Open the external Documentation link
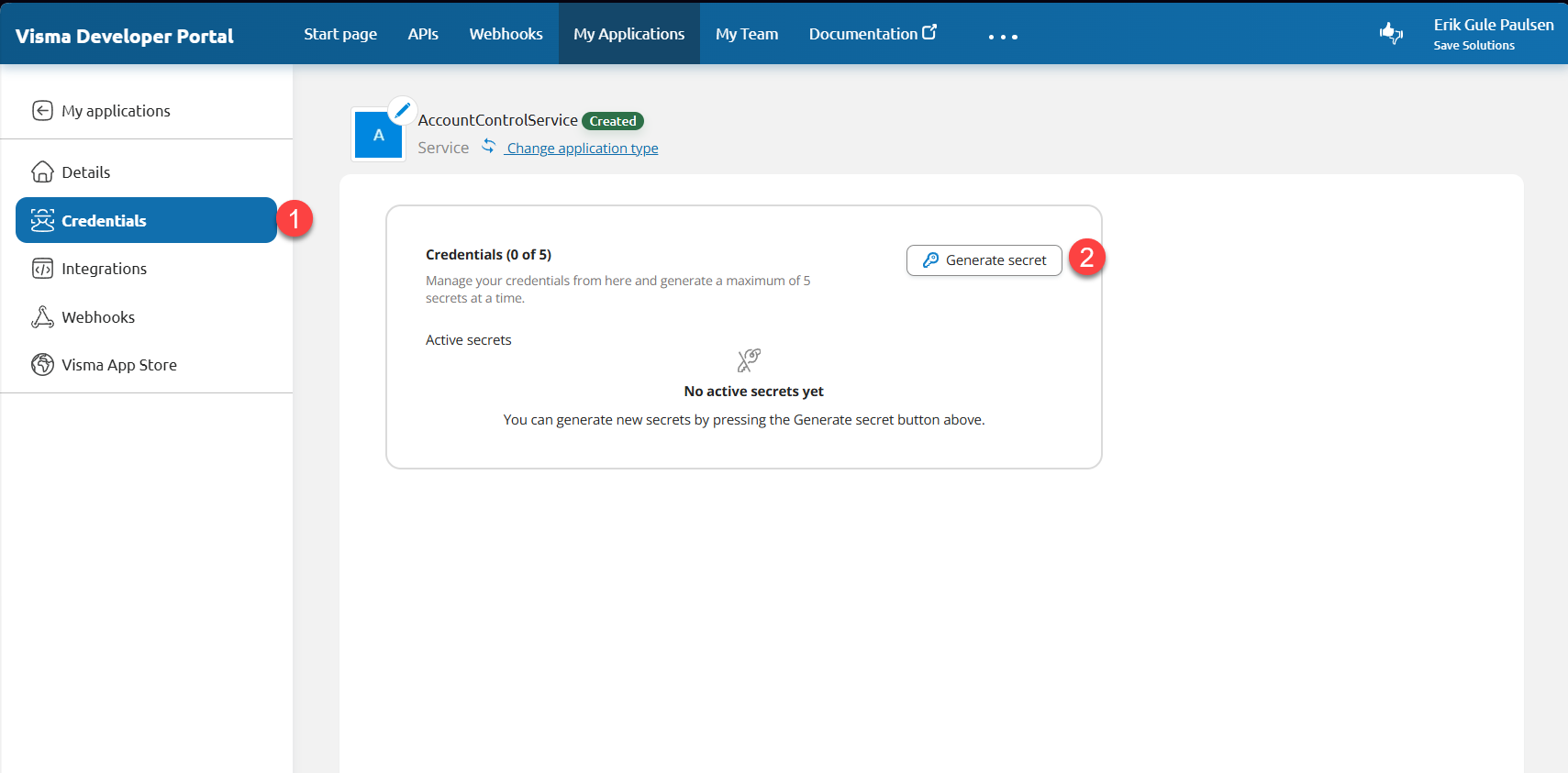 click(872, 34)
